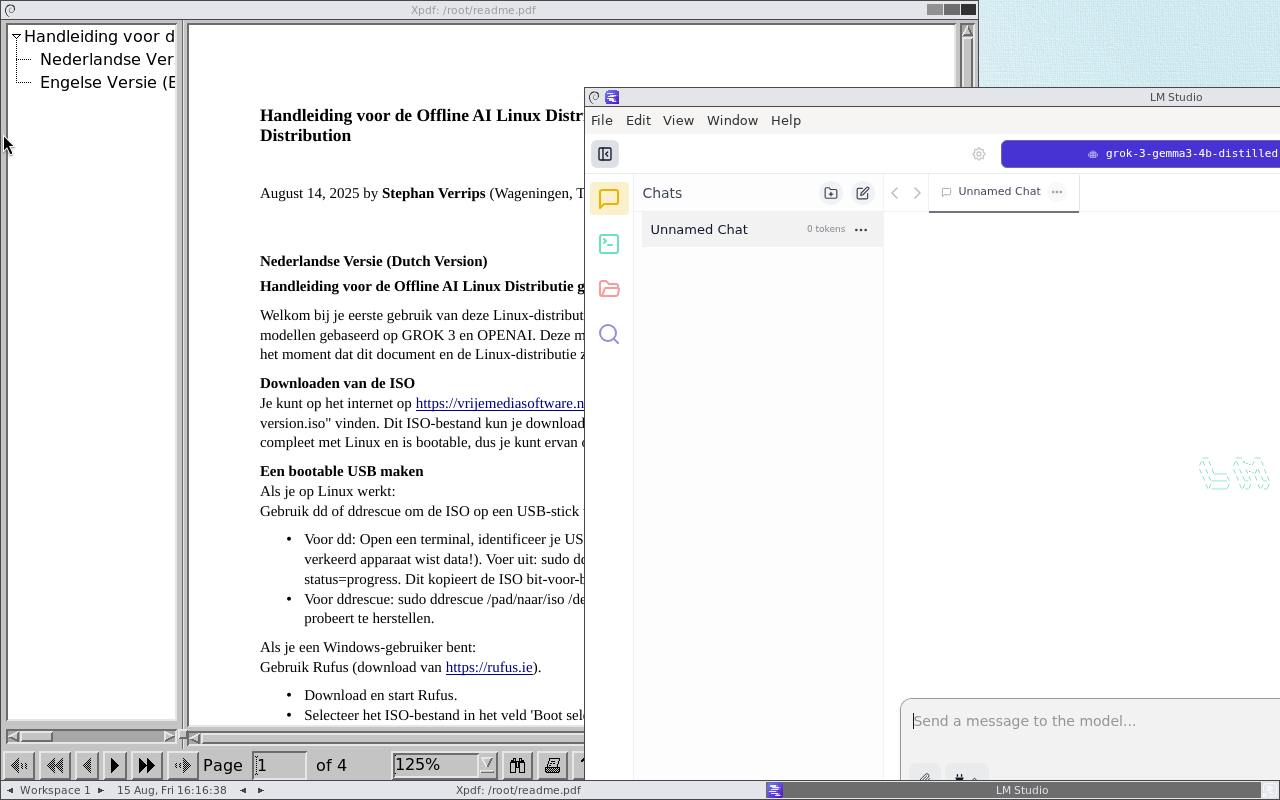Open the Developer terminal panel icon
The image size is (1280, 800).
pos(609,243)
